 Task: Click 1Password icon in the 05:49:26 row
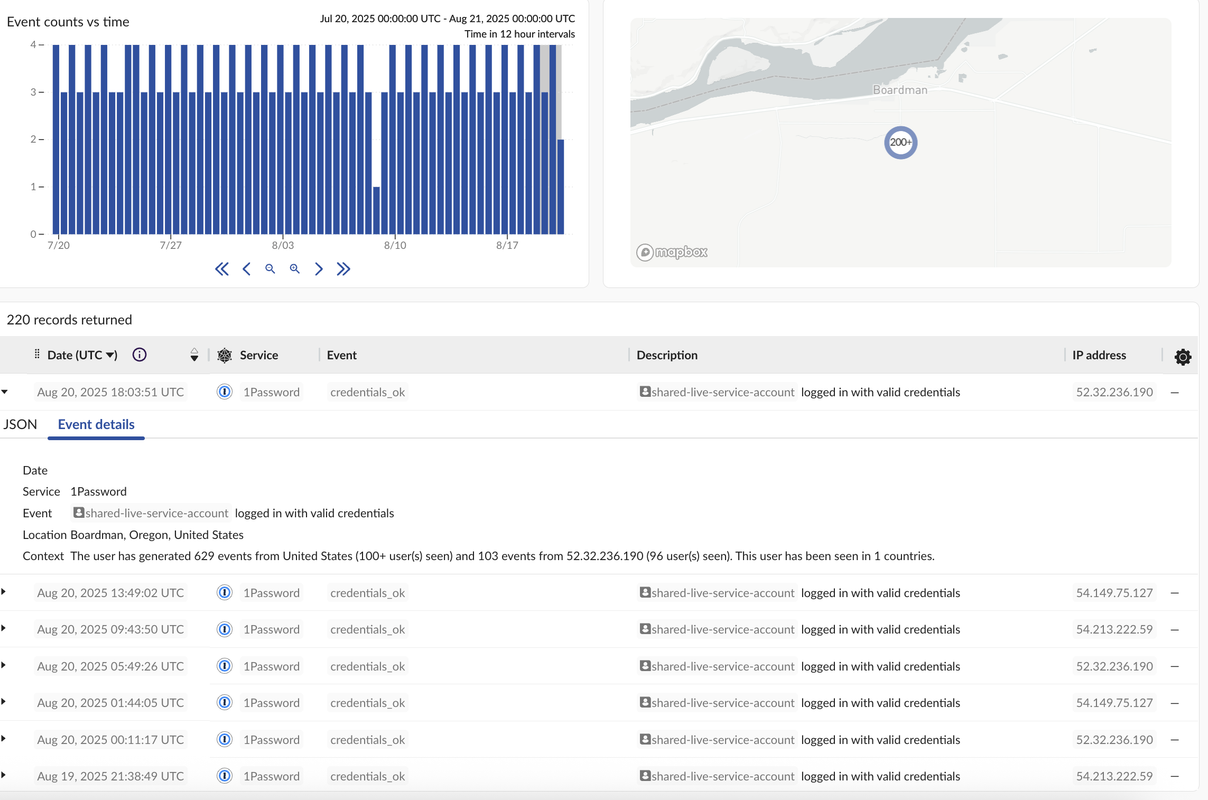pos(225,666)
